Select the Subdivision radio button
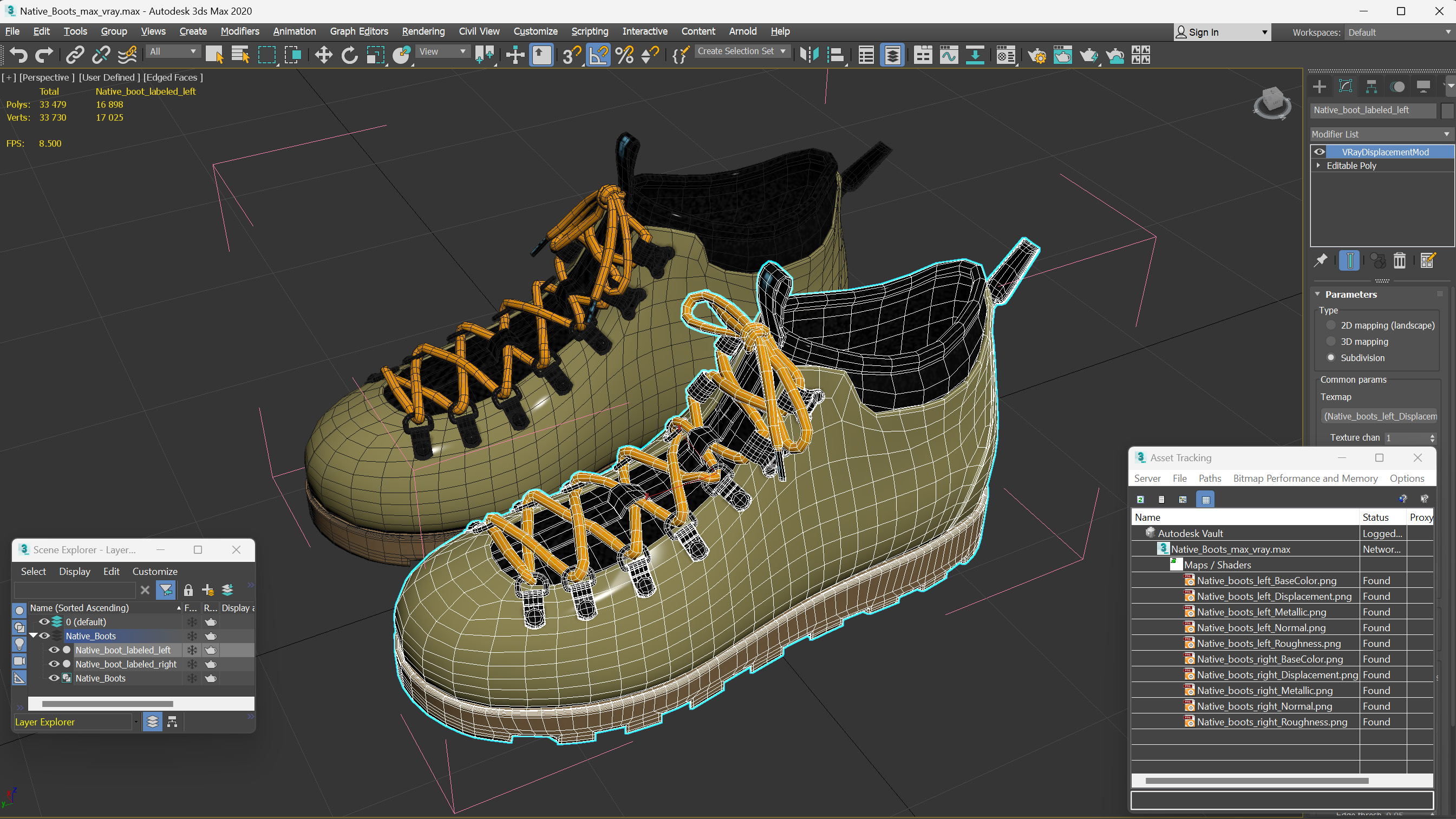 click(x=1330, y=358)
